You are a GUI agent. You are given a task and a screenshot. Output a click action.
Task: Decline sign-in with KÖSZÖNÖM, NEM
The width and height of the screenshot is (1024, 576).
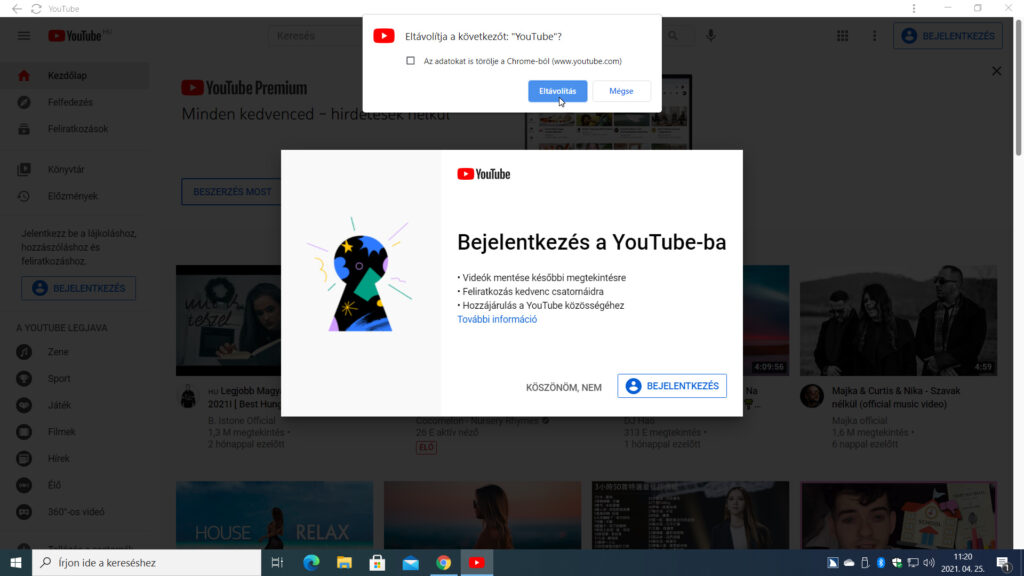564,387
